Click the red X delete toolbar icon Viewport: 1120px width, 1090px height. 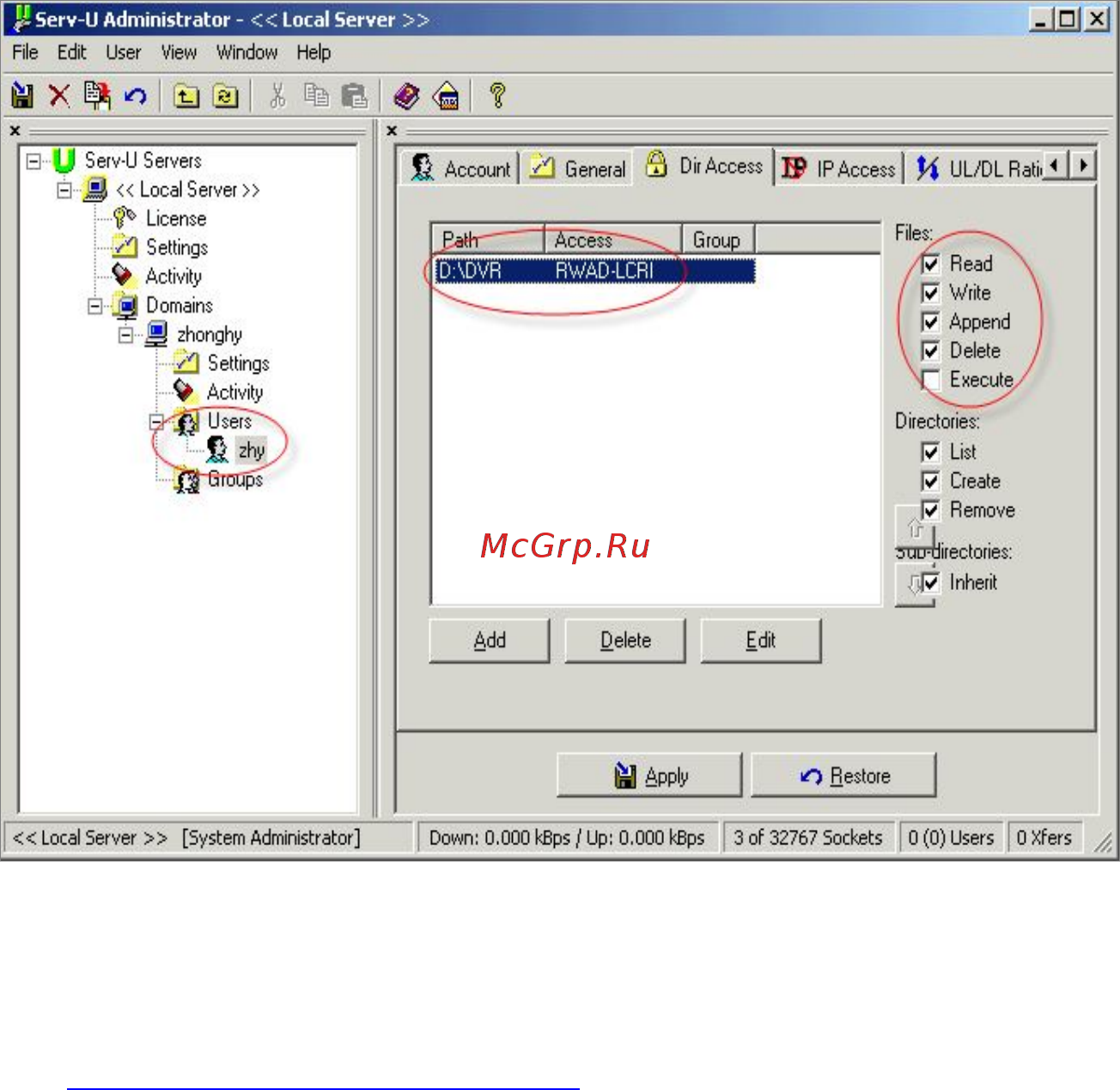[59, 95]
